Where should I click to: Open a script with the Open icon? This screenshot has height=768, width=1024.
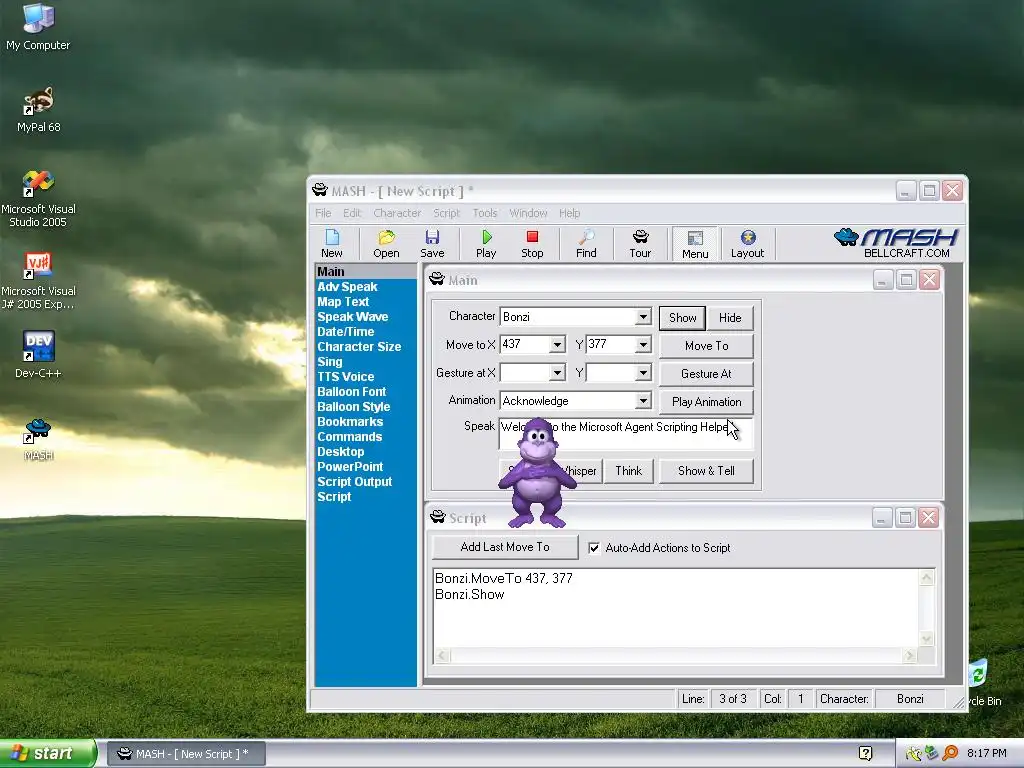[x=386, y=244]
